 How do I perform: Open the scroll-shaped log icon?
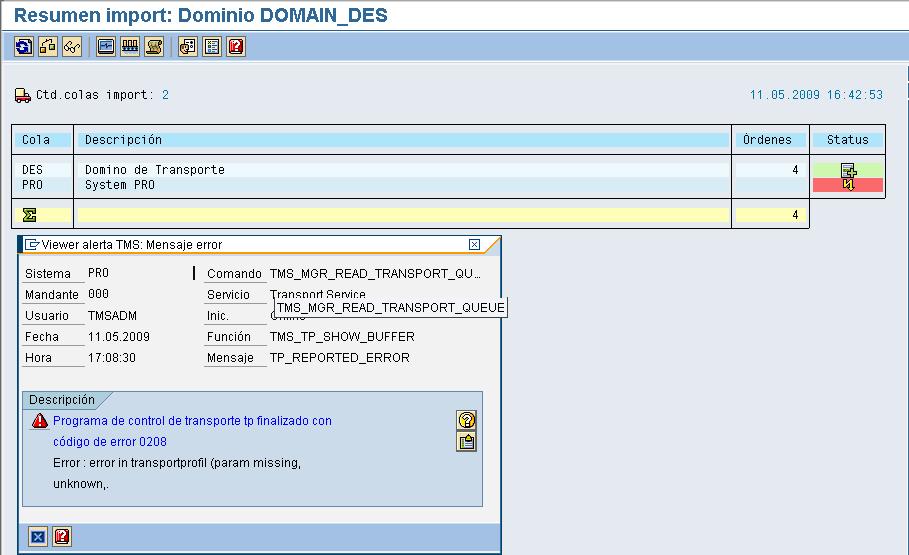(x=154, y=46)
